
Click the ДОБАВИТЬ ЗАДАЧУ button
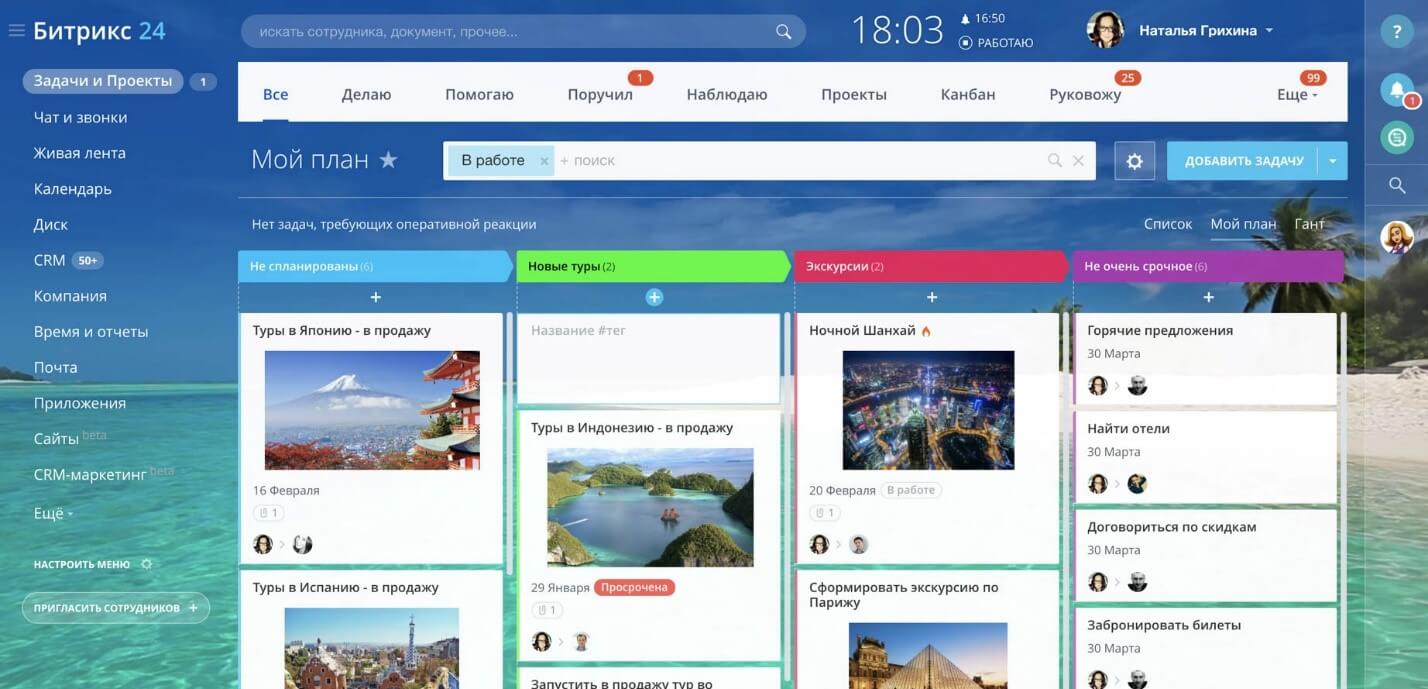point(1243,161)
